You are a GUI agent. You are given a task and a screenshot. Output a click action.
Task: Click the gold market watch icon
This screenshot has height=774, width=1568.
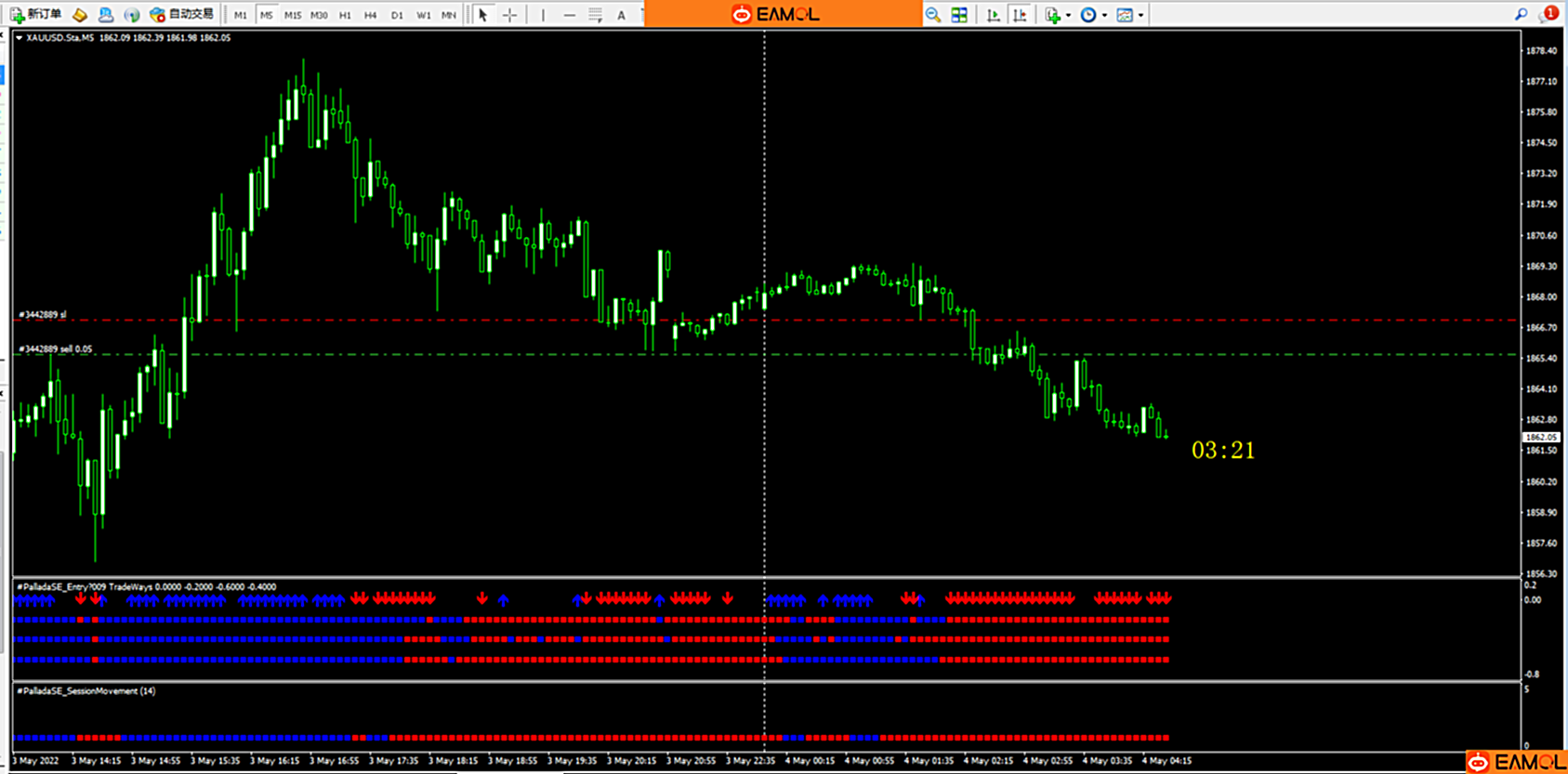coord(80,14)
